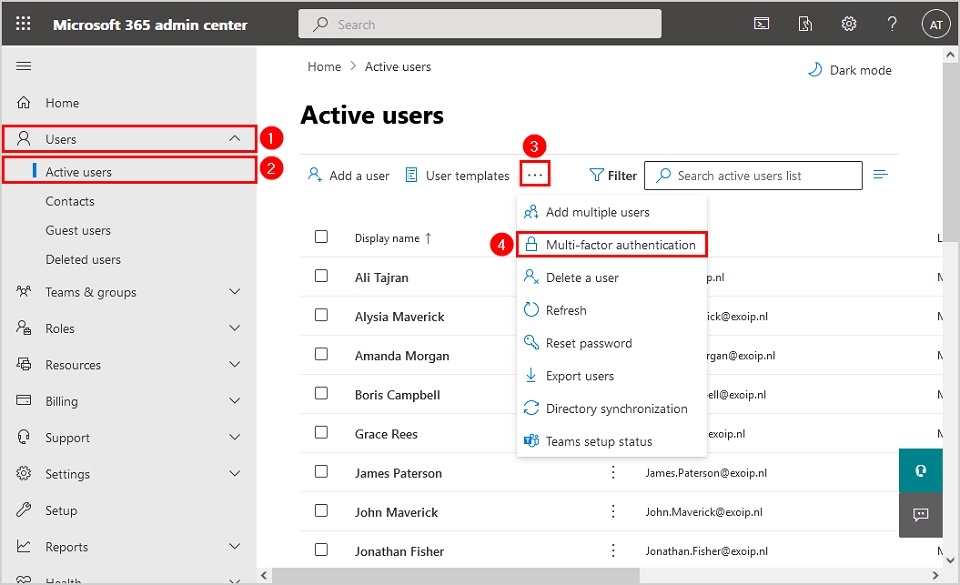Open the Filter option
Image resolution: width=960 pixels, height=585 pixels.
(612, 175)
